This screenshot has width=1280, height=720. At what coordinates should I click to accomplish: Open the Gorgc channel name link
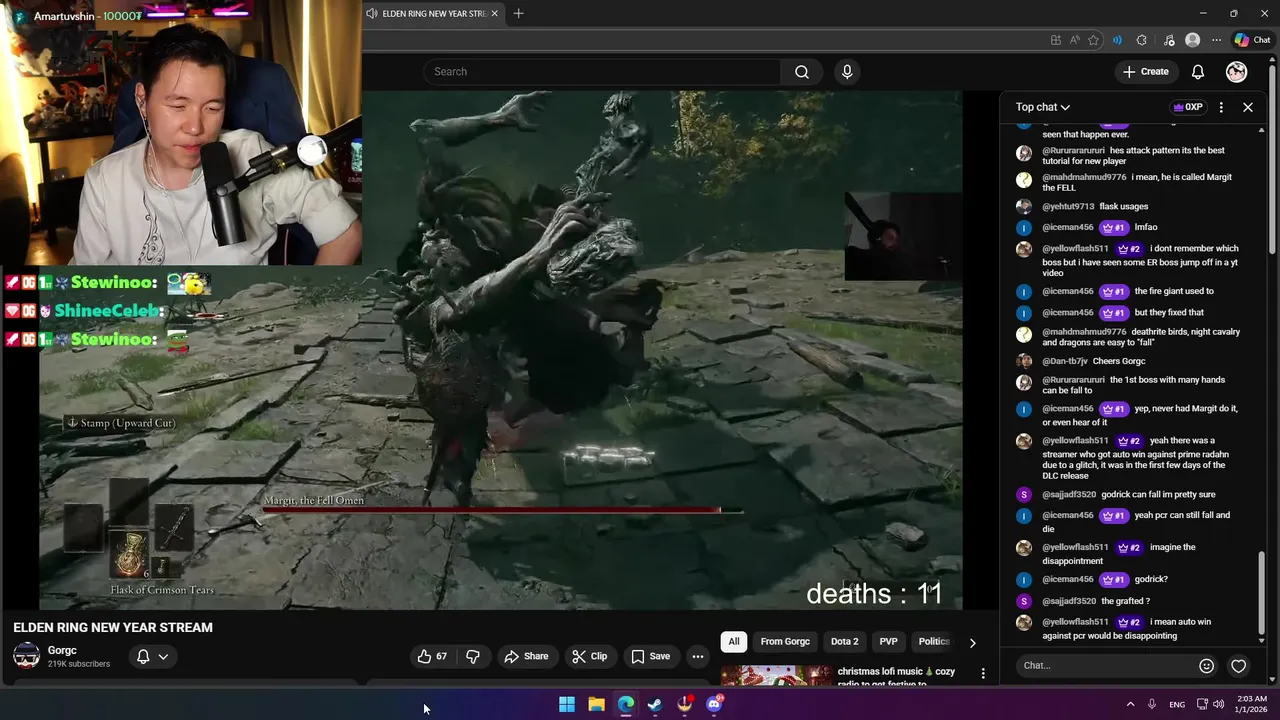[x=62, y=650]
